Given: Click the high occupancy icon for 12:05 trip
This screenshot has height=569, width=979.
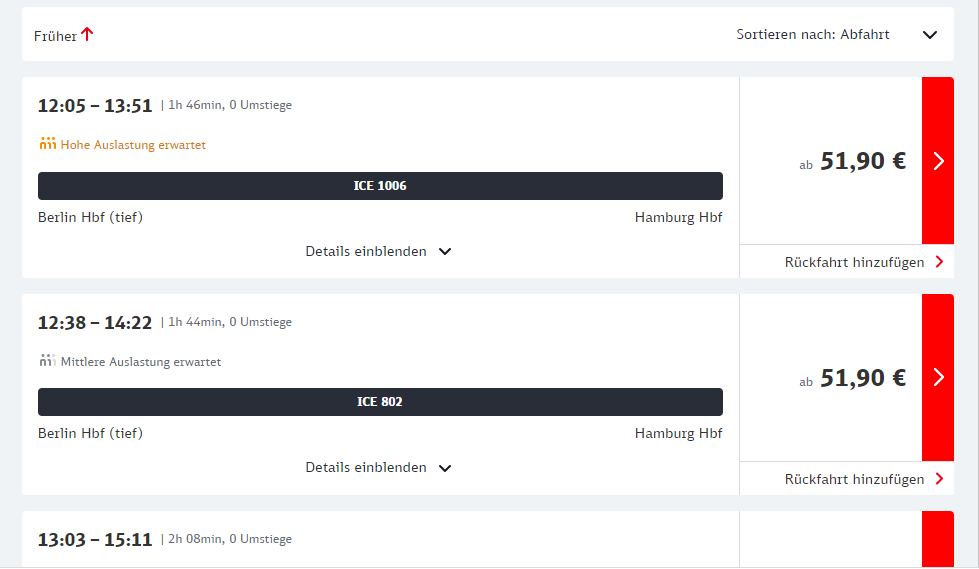Looking at the screenshot, I should point(48,144).
